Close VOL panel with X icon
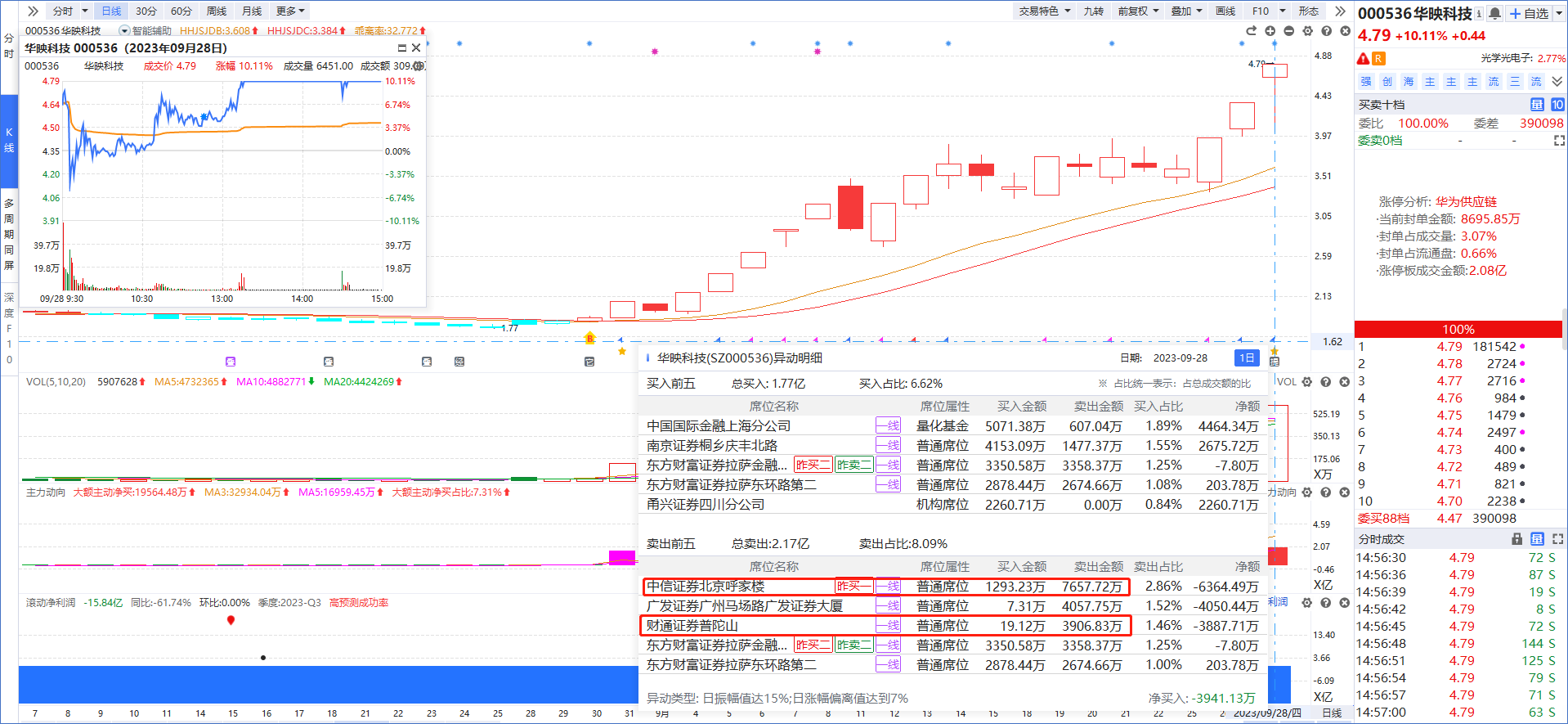 [1344, 382]
